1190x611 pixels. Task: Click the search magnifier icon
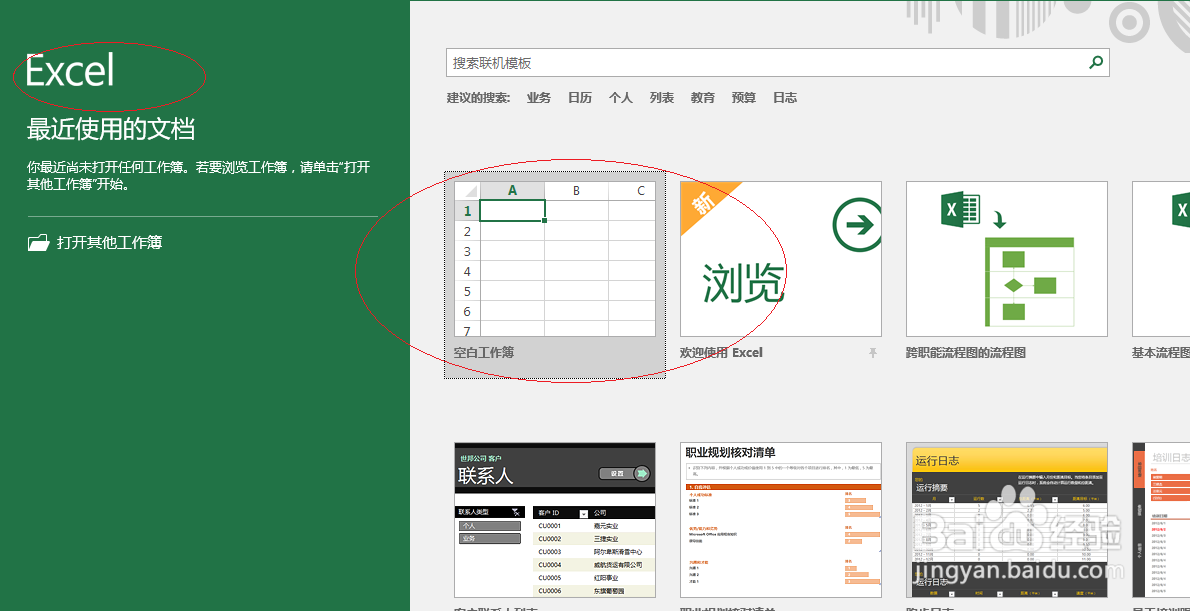(x=1096, y=63)
